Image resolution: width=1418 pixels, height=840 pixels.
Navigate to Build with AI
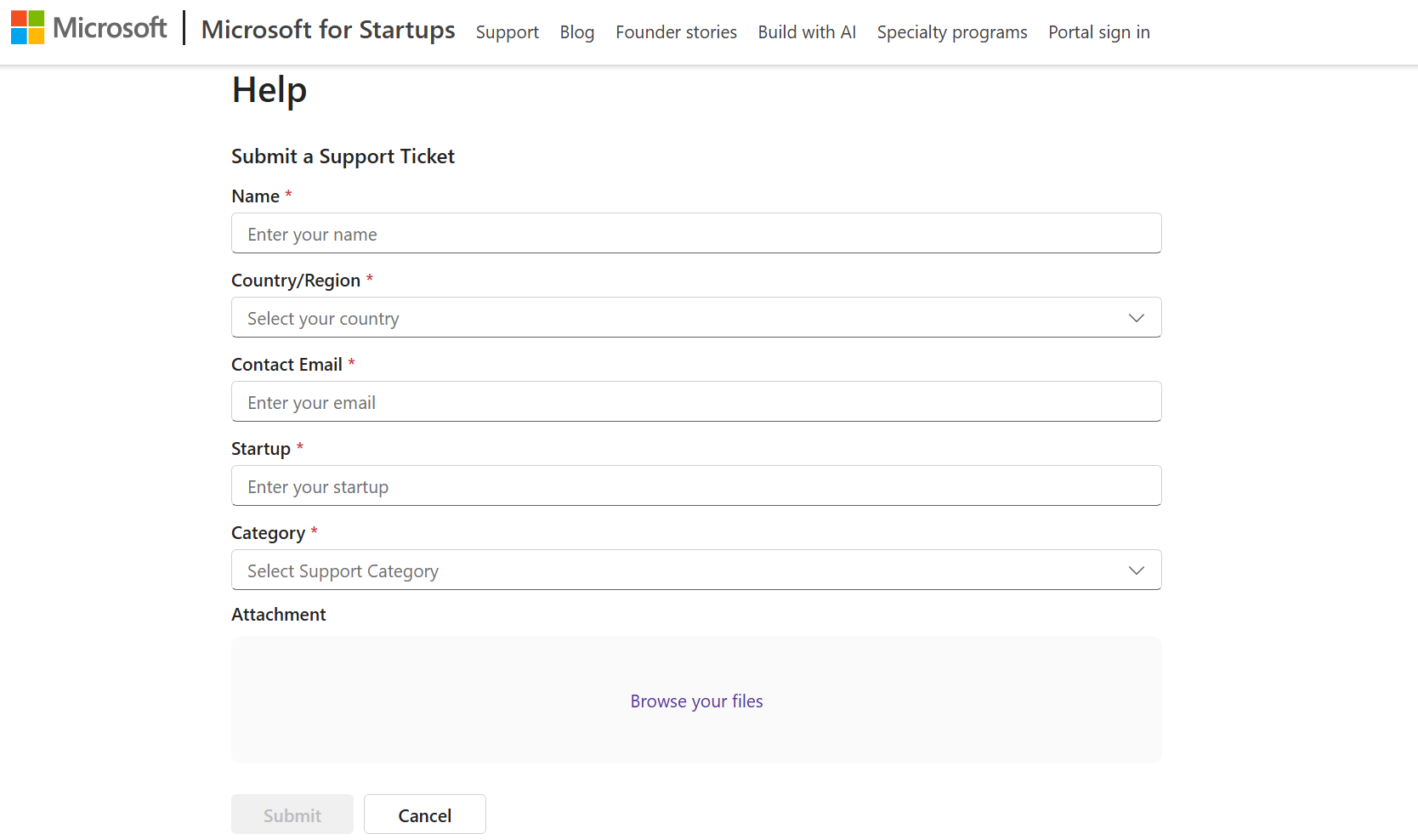(x=807, y=32)
